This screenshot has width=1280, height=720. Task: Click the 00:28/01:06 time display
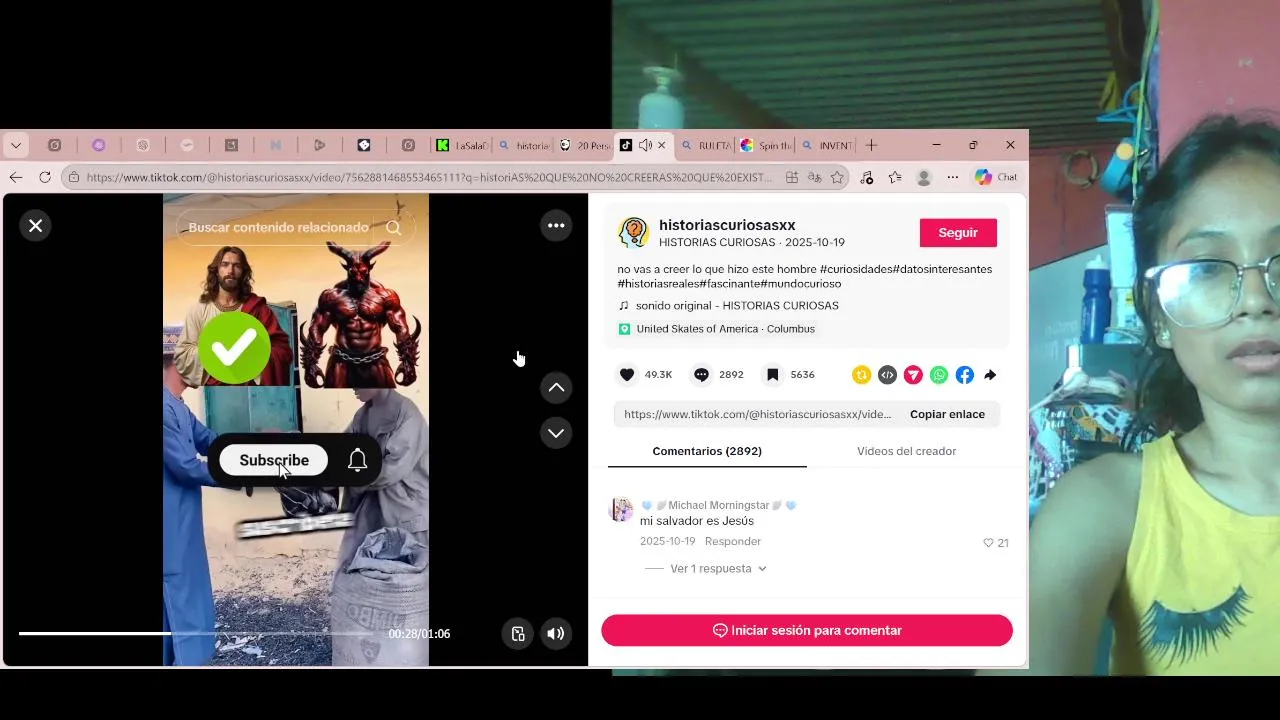coord(419,634)
